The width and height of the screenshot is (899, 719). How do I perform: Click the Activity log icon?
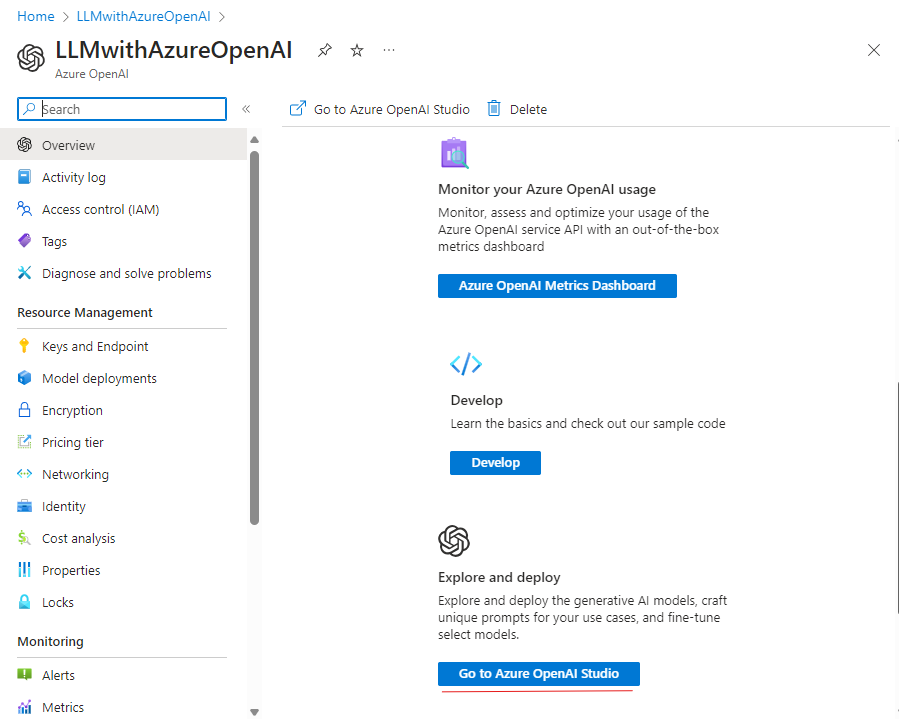25,177
